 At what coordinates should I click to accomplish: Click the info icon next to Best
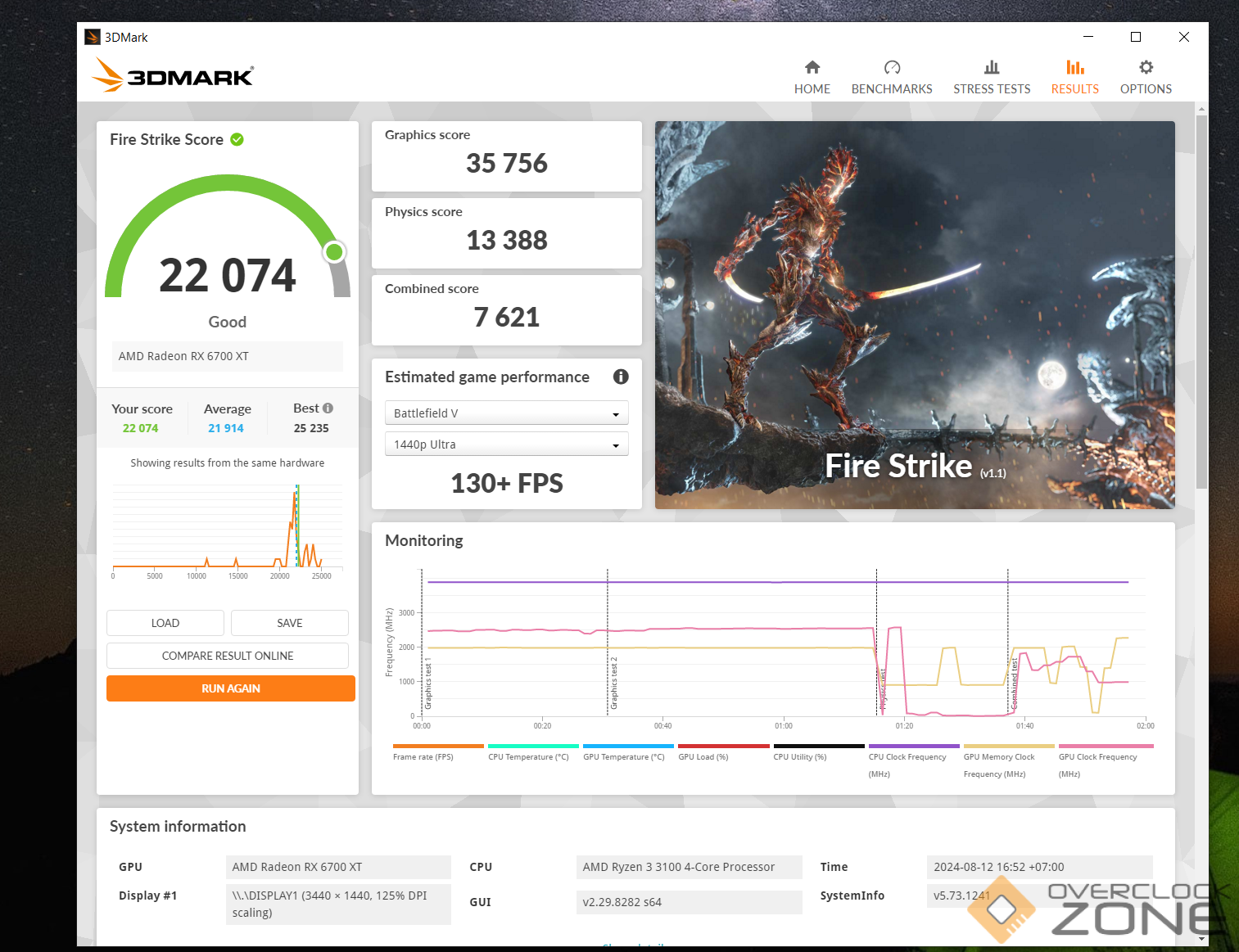328,408
